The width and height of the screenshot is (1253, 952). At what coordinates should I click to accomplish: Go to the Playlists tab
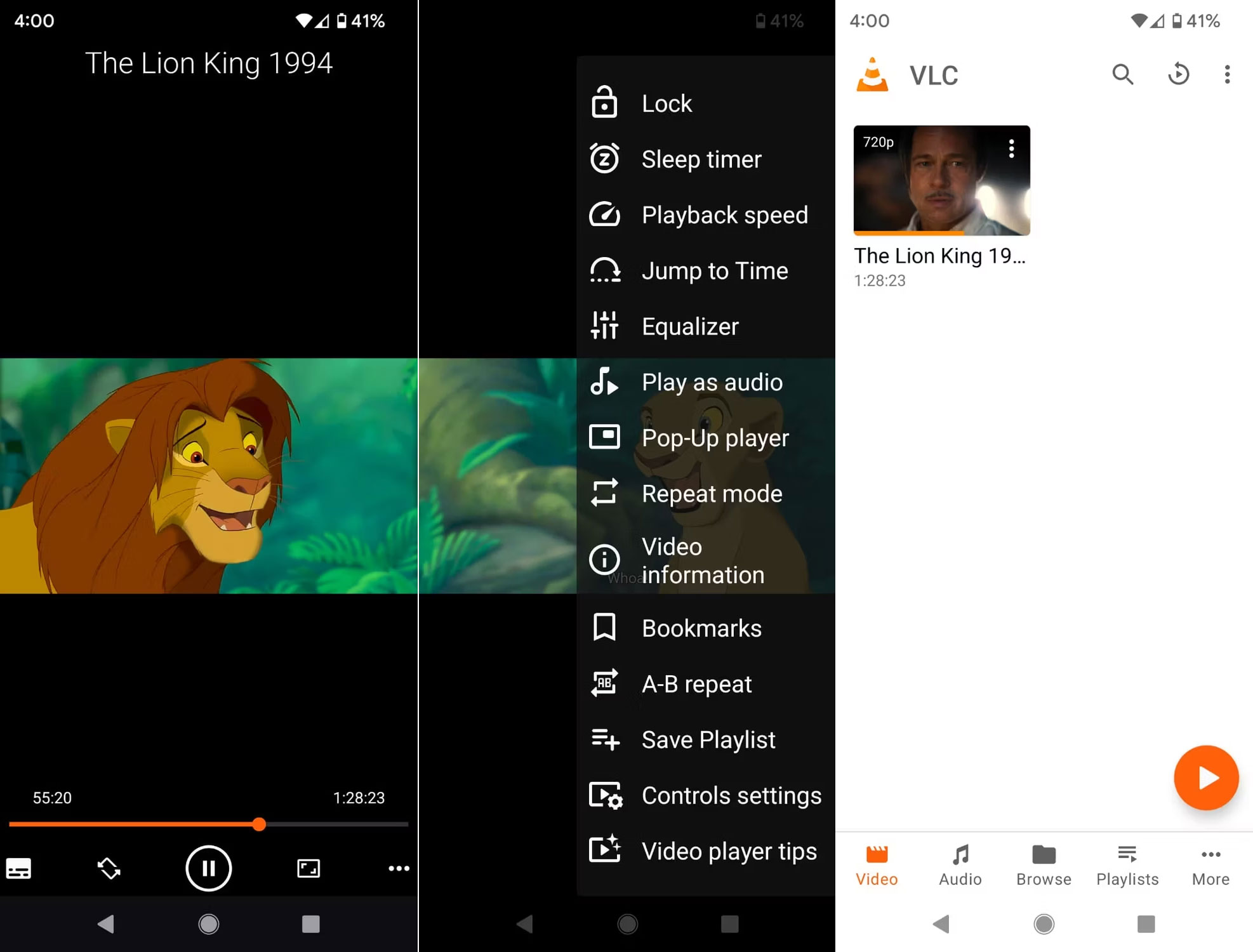pyautogui.click(x=1127, y=866)
